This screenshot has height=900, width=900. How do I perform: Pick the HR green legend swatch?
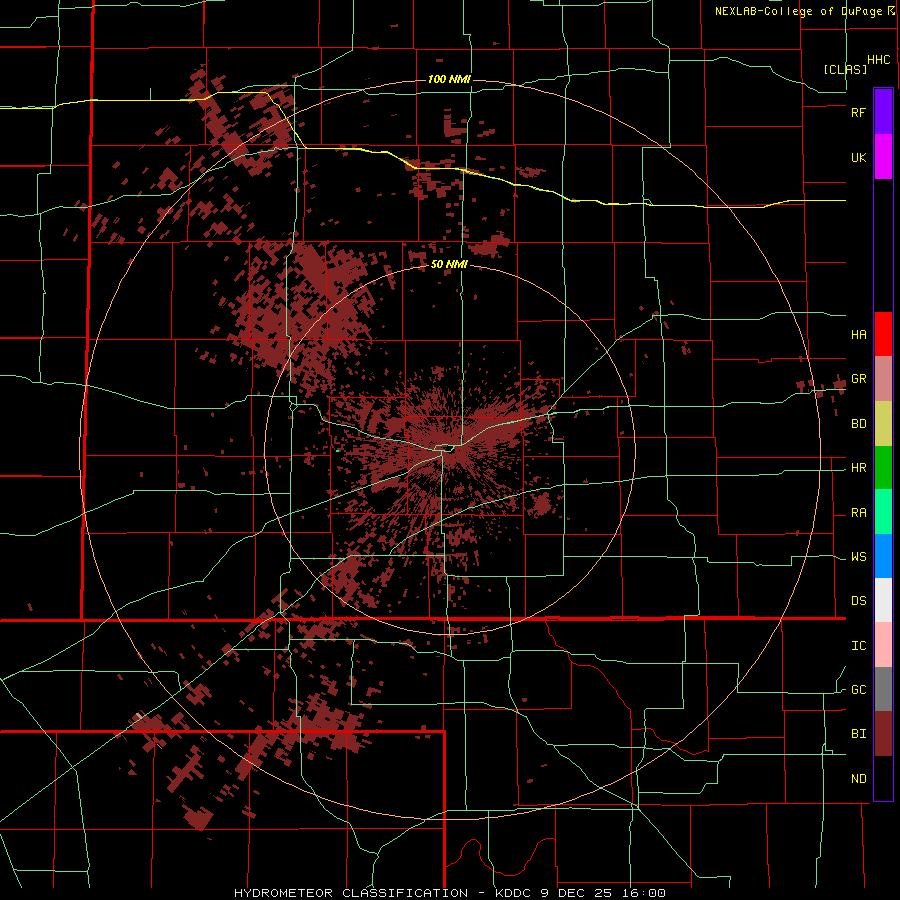(883, 468)
